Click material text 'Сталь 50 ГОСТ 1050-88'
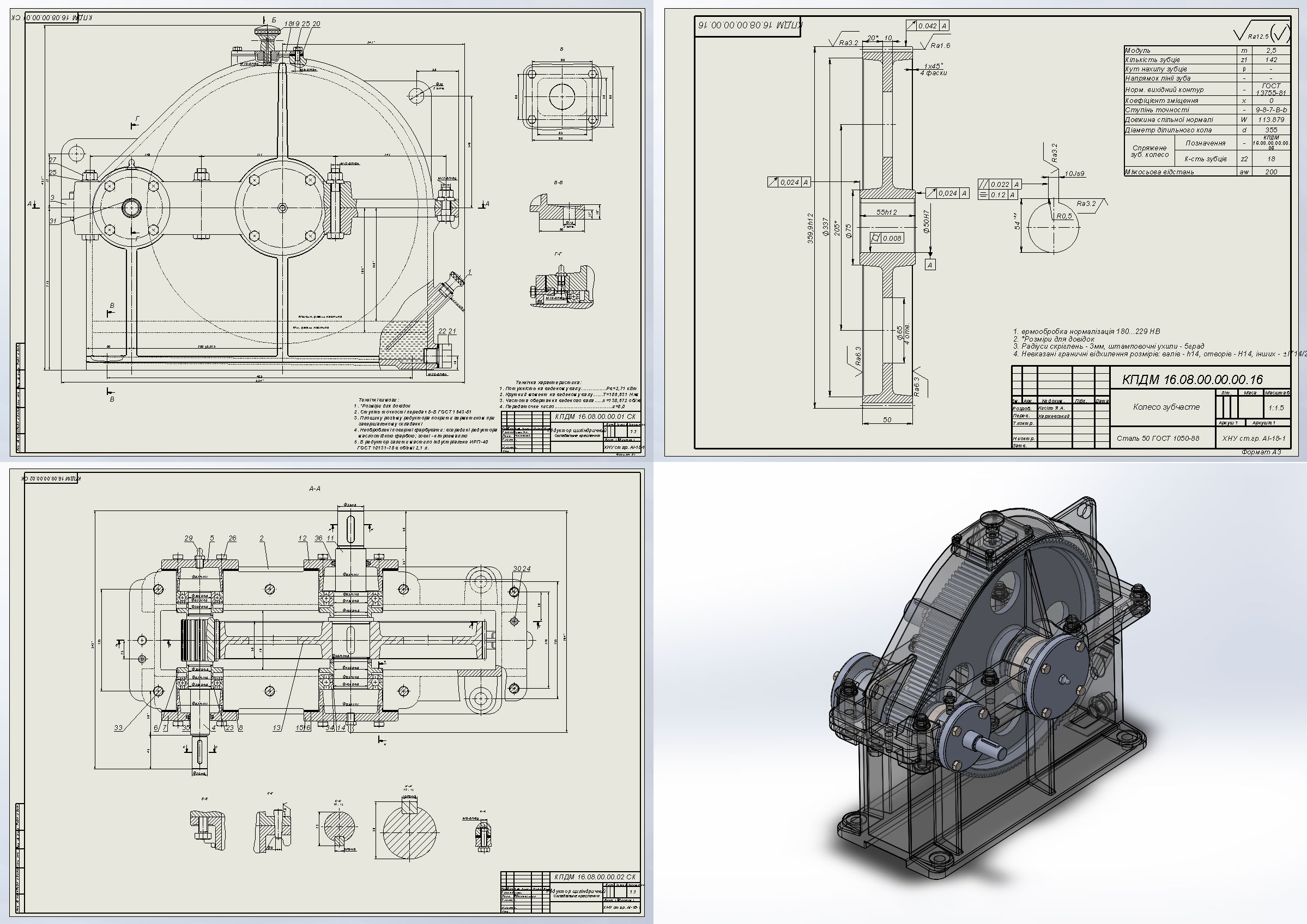Viewport: 1307px width, 924px height. click(1158, 438)
